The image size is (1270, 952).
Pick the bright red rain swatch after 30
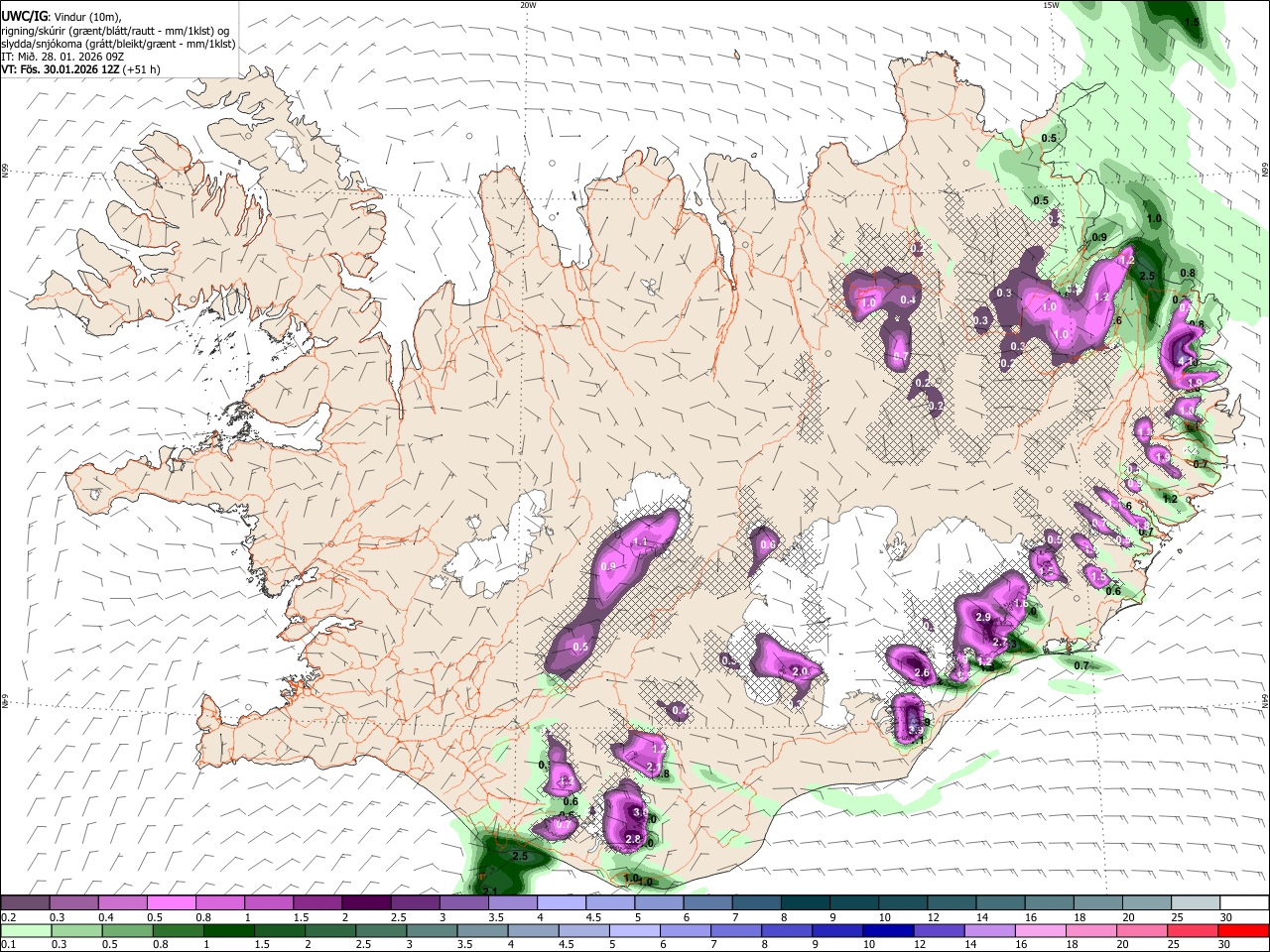1243,930
